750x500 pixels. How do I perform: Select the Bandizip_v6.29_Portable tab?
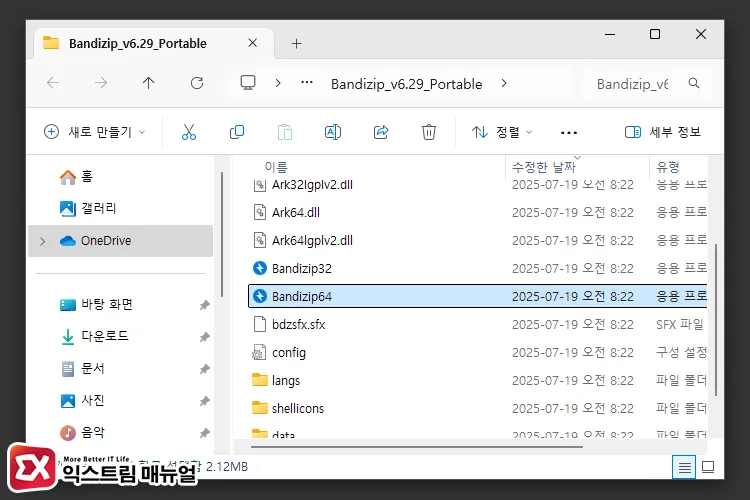pos(153,44)
